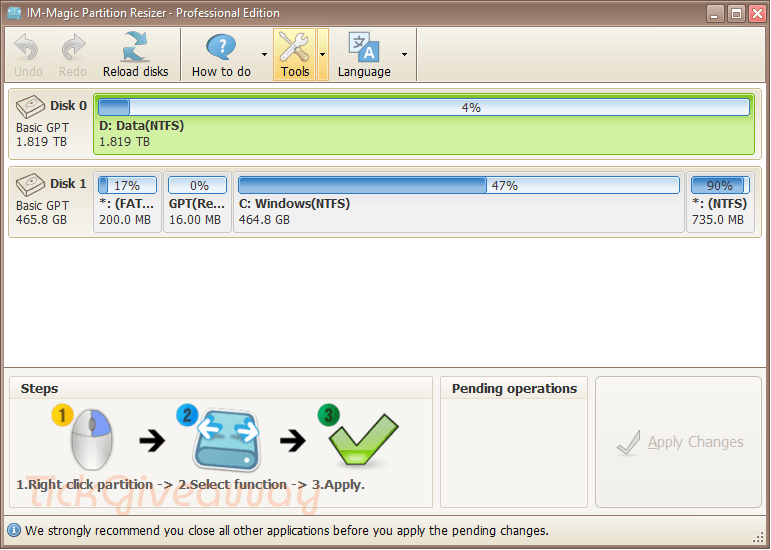The height and width of the screenshot is (550, 771).
Task: Select the C: Windows(NTFS) partition label
Action: (x=294, y=203)
